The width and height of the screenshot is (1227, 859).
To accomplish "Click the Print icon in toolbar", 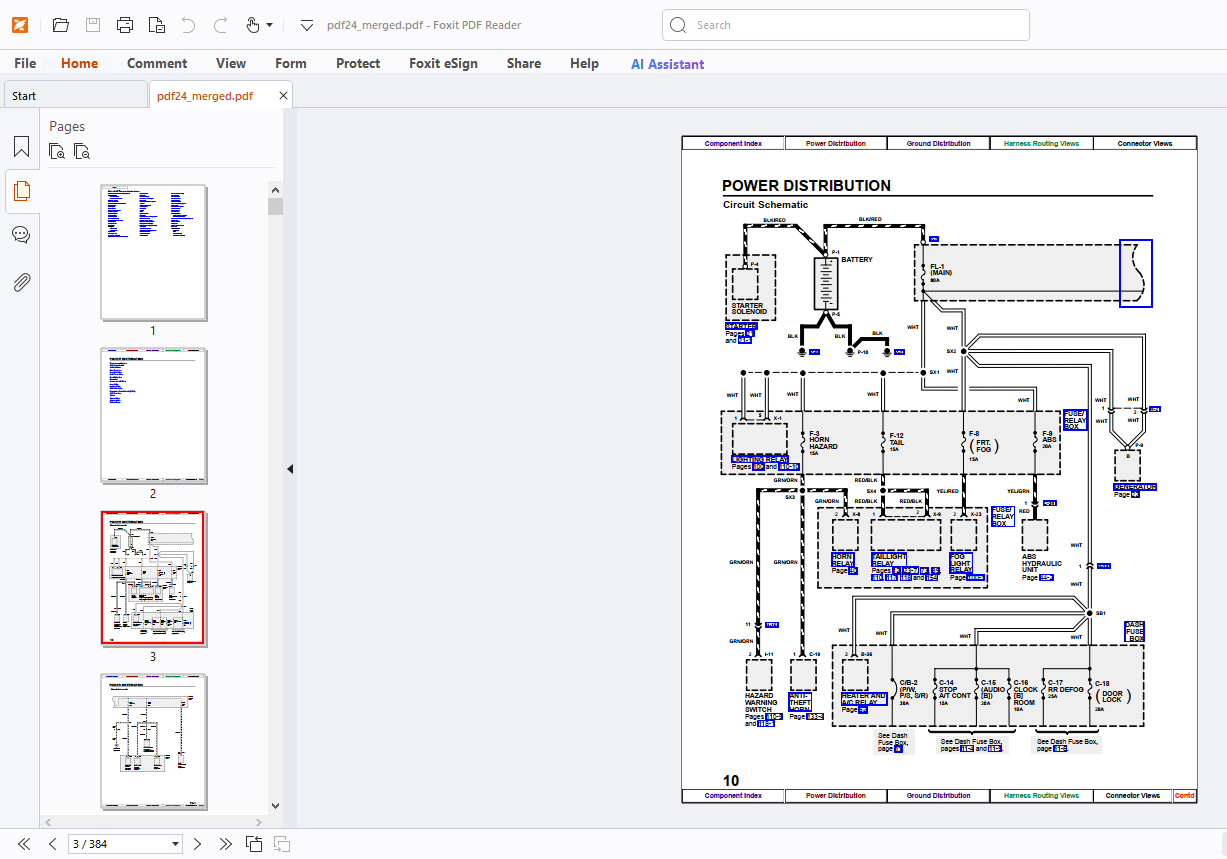I will coord(125,25).
